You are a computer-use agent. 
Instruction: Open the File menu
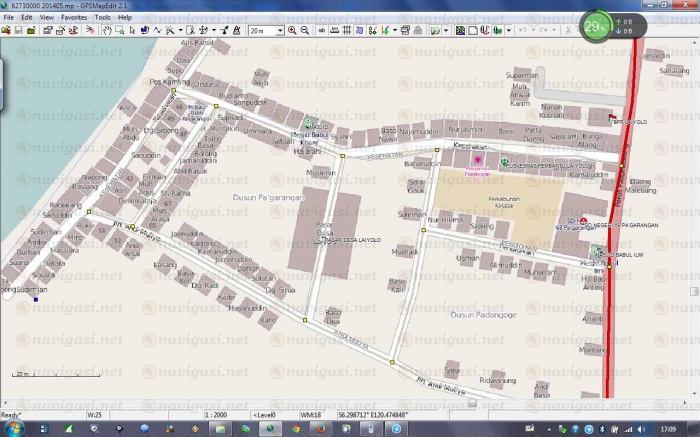8,17
